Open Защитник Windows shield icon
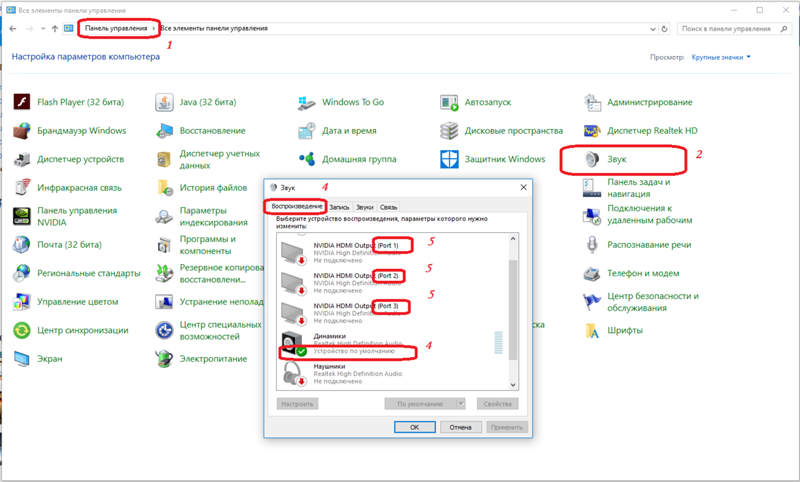This screenshot has height=482, width=800. coord(449,159)
